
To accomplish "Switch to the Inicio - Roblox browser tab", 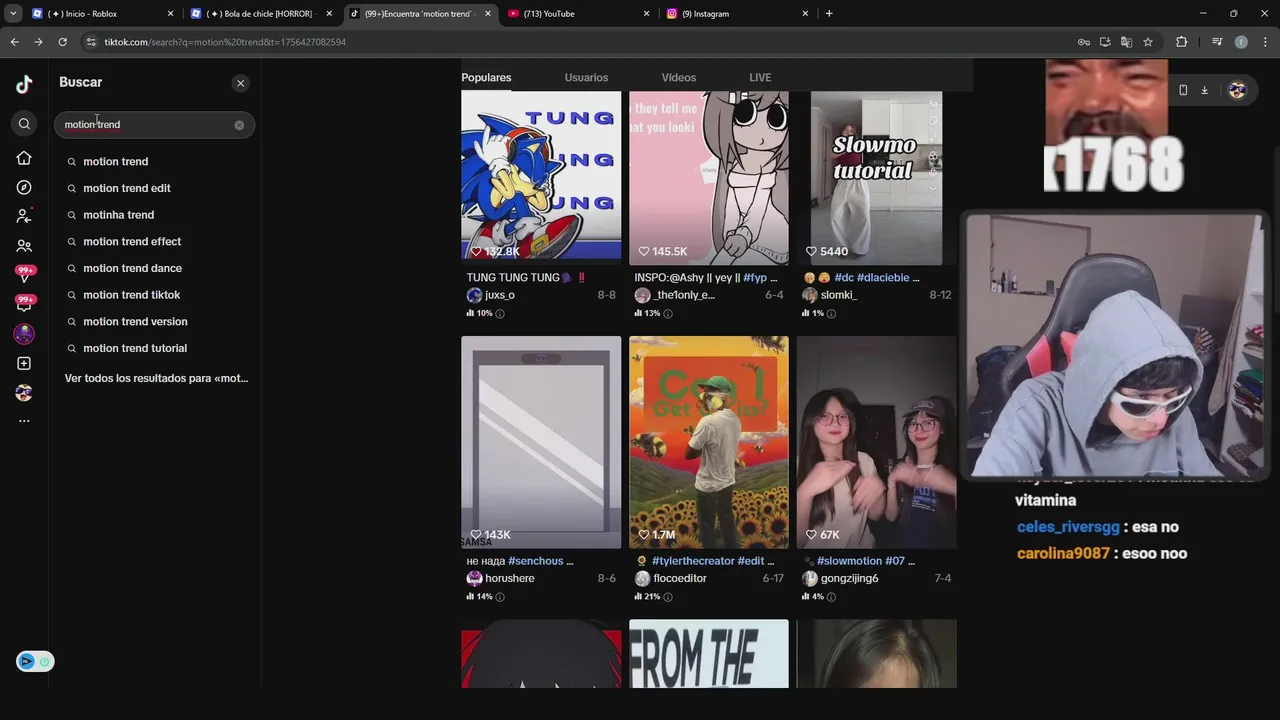I will 102,14.
